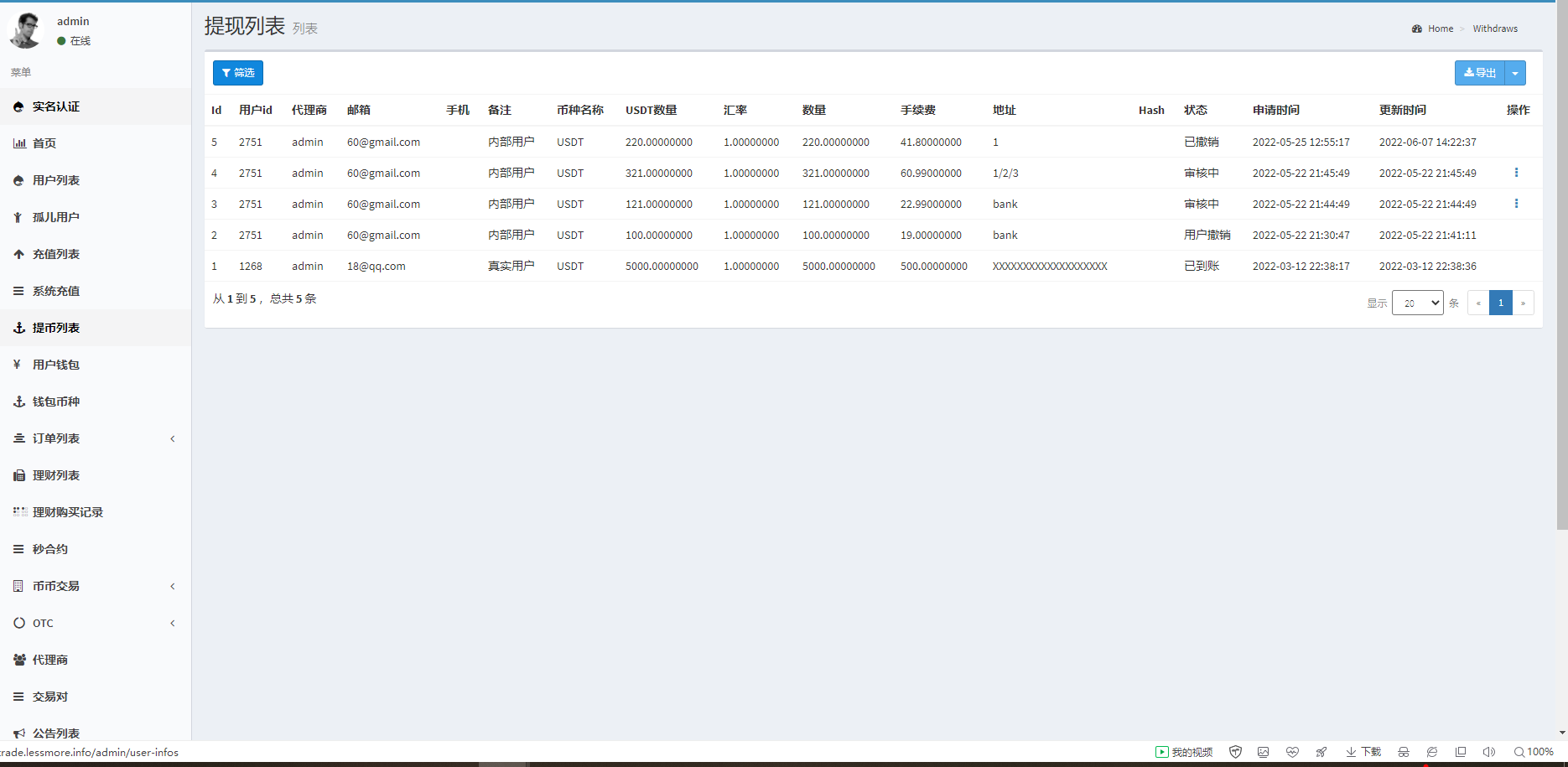This screenshot has width=1568, height=767.
Task: Open actions menu for withdrawal row 3
Action: click(x=1516, y=204)
